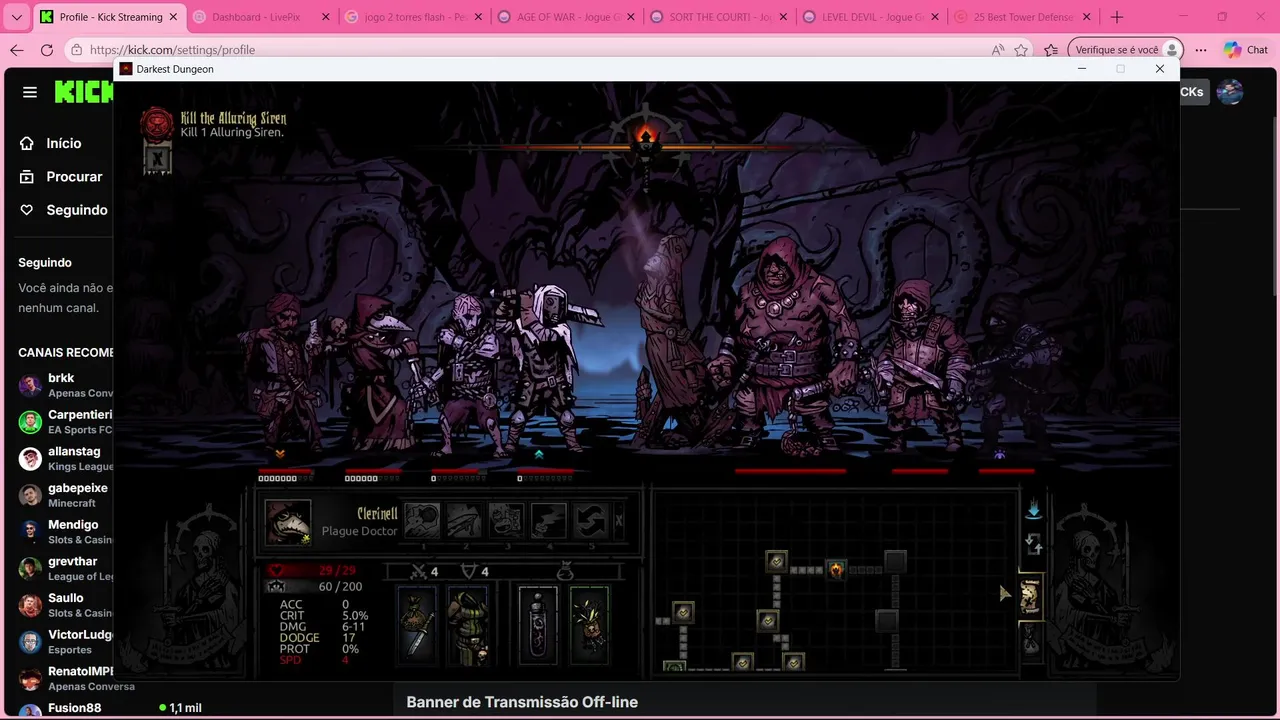Click Verifique se é você profile button
This screenshot has height=720, width=1280.
point(1126,50)
